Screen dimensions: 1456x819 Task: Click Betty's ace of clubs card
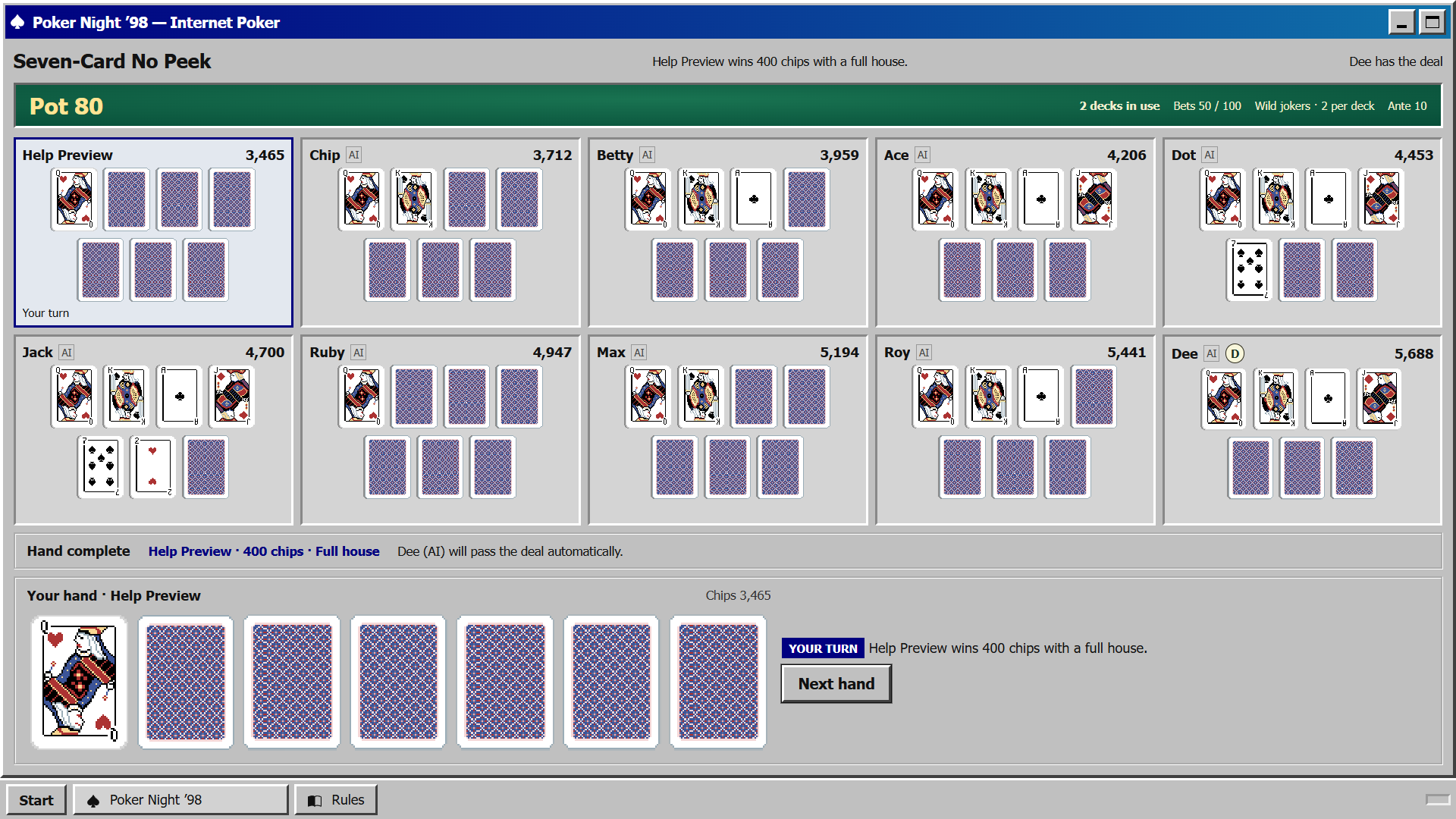(754, 199)
